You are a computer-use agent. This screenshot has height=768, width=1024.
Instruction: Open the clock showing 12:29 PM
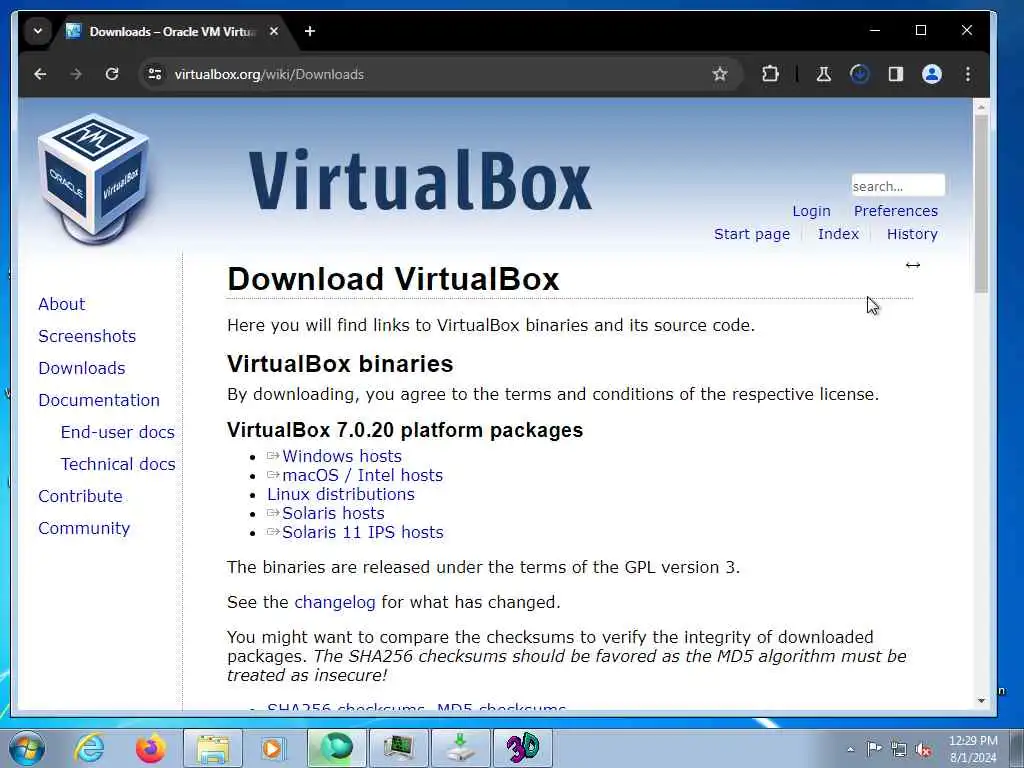point(973,749)
